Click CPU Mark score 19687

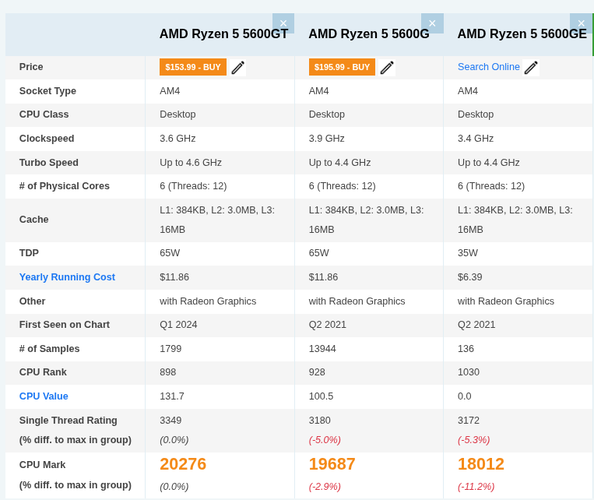(x=332, y=464)
